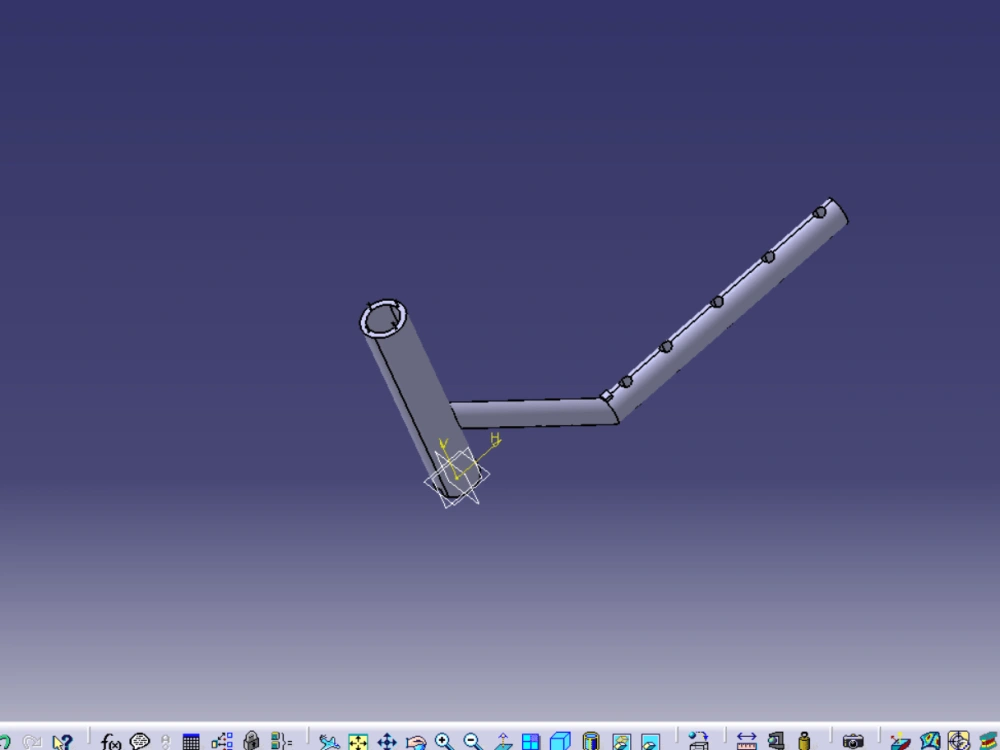This screenshot has width=1000, height=750.
Task: Click the Measure Inertia weight icon
Action: (x=804, y=741)
